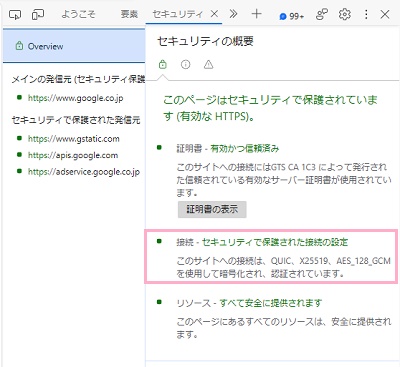Click the メインの発信元 section label
This screenshot has height=367, width=400.
click(78, 79)
